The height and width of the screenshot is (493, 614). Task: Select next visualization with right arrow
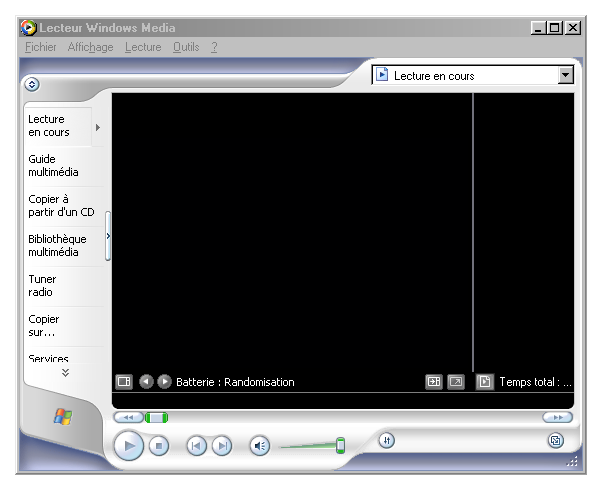pyautogui.click(x=164, y=381)
